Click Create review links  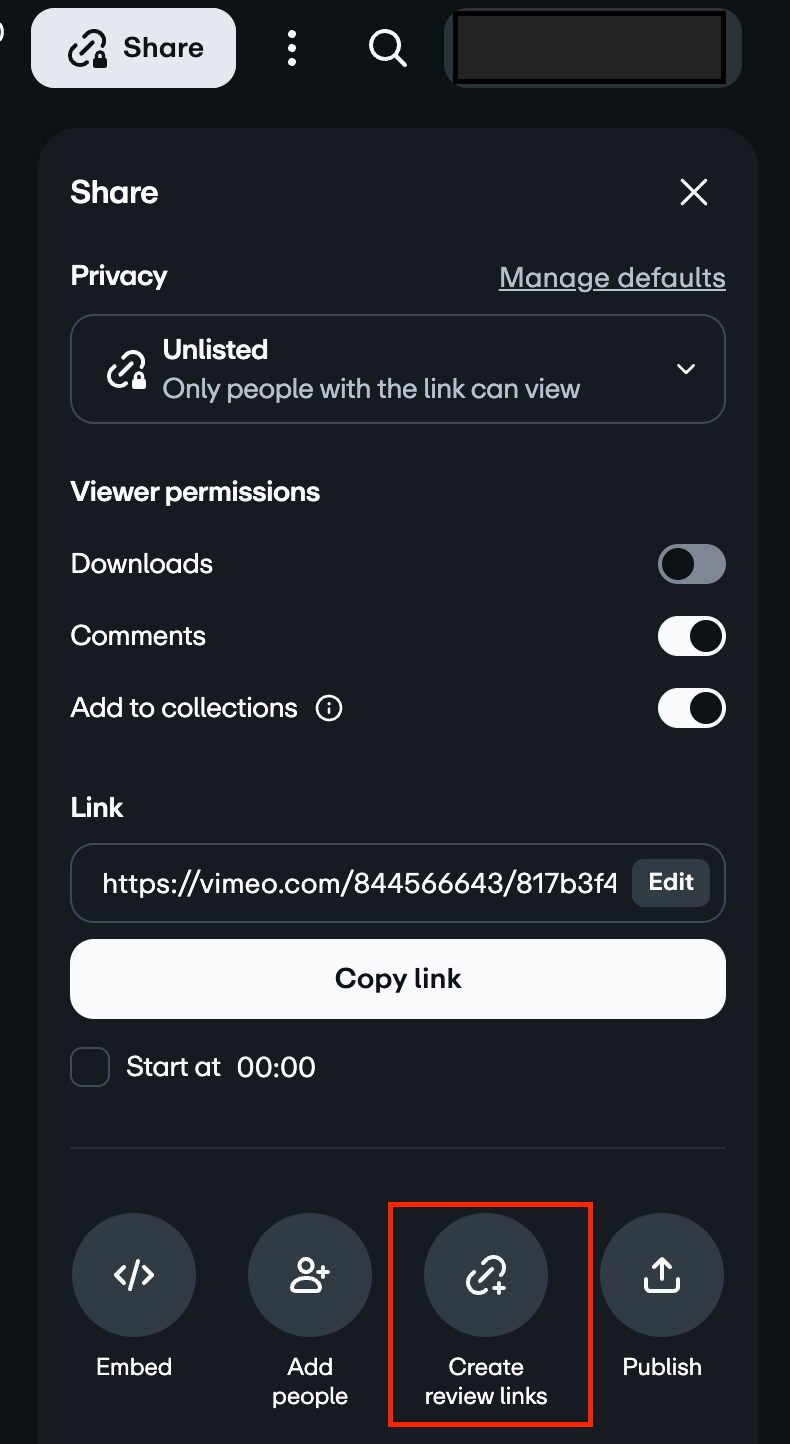[486, 1275]
